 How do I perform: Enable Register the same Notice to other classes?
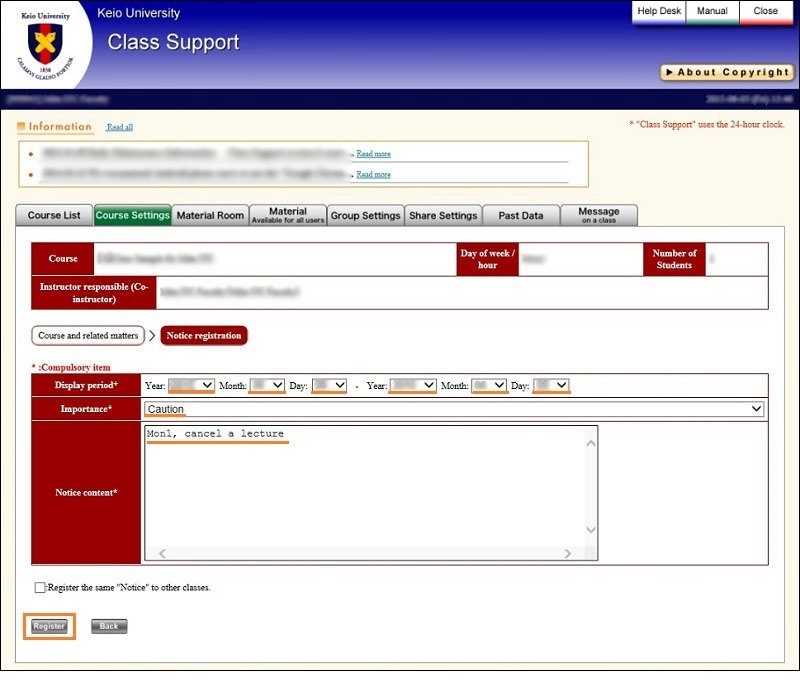point(40,588)
